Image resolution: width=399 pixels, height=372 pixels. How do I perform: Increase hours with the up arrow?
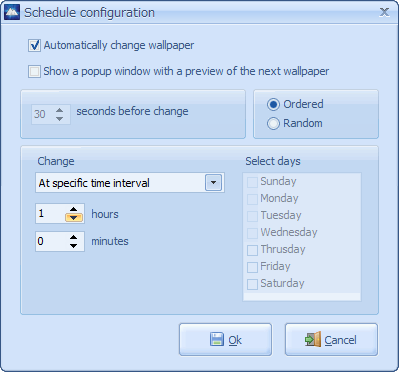(x=73, y=210)
